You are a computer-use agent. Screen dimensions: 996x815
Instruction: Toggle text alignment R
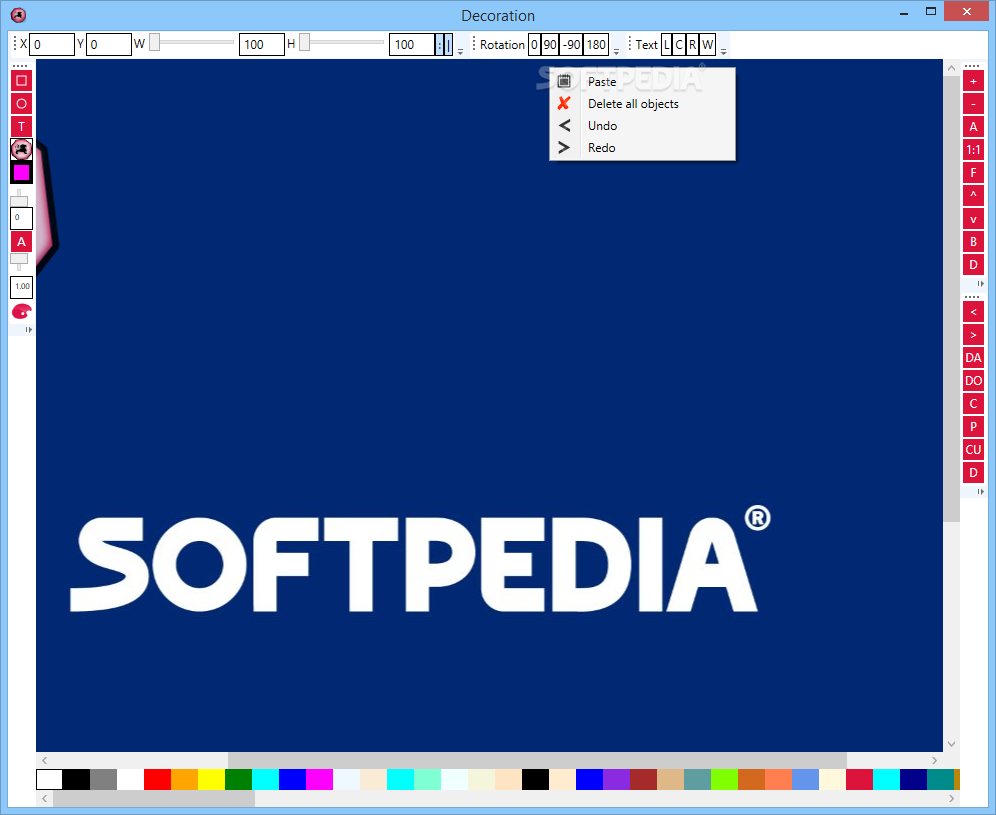(692, 44)
